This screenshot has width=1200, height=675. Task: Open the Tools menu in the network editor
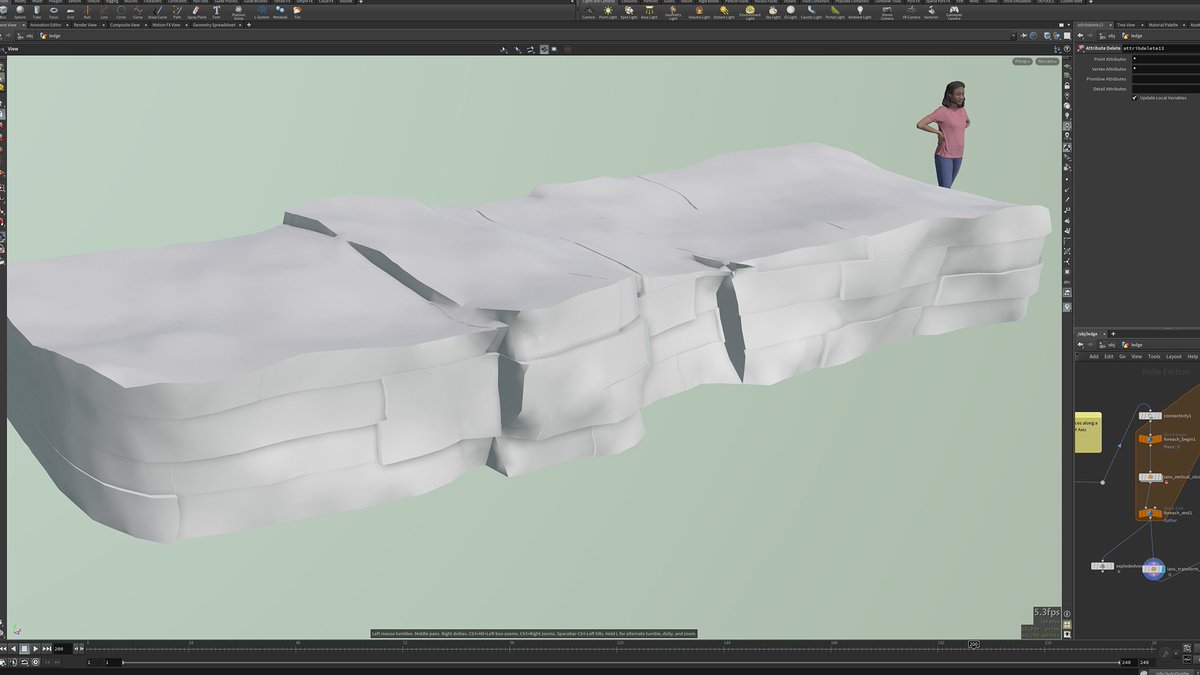point(1153,356)
